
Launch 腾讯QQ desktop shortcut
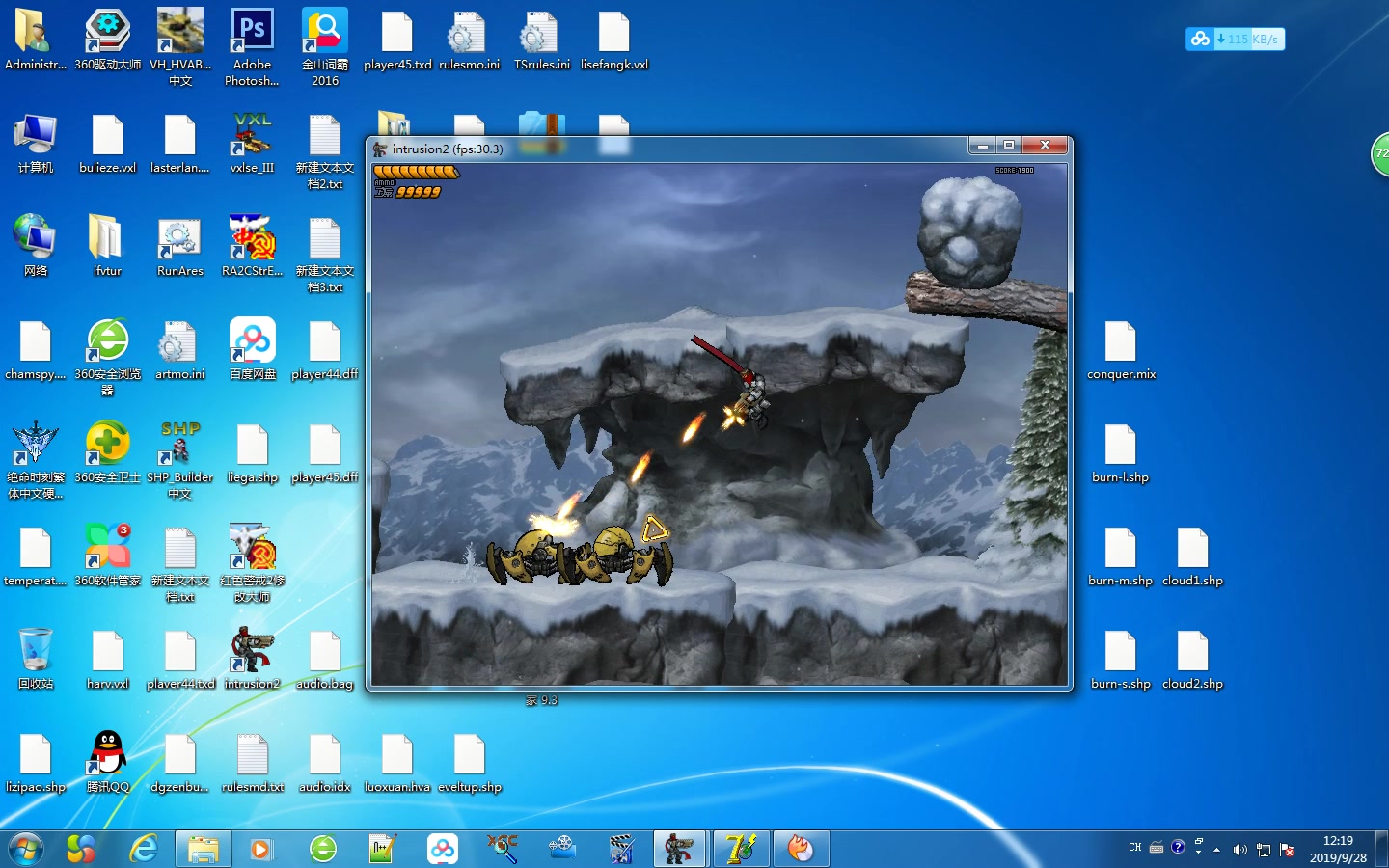(x=108, y=763)
